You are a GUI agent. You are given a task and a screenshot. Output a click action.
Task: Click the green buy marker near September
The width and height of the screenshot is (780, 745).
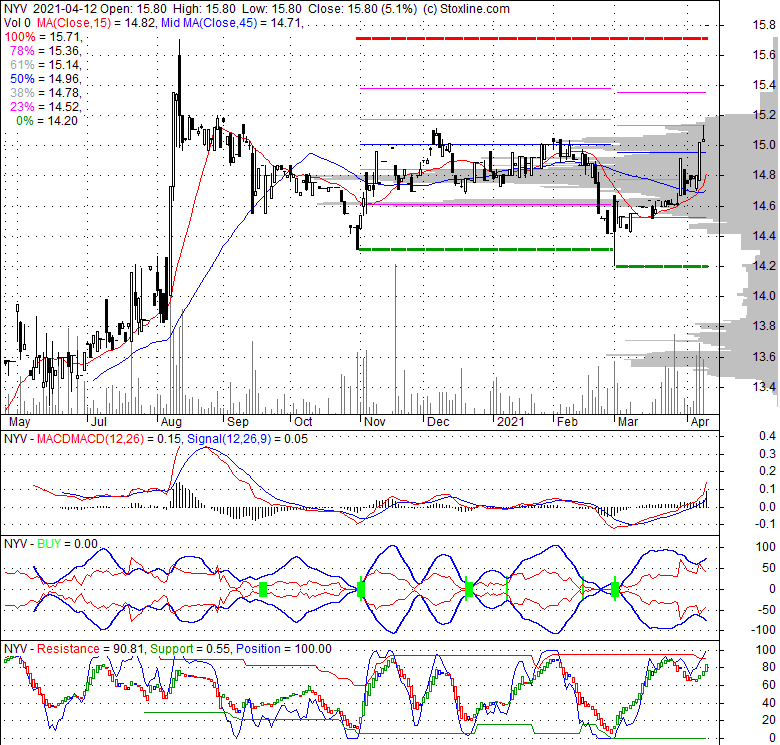click(263, 590)
